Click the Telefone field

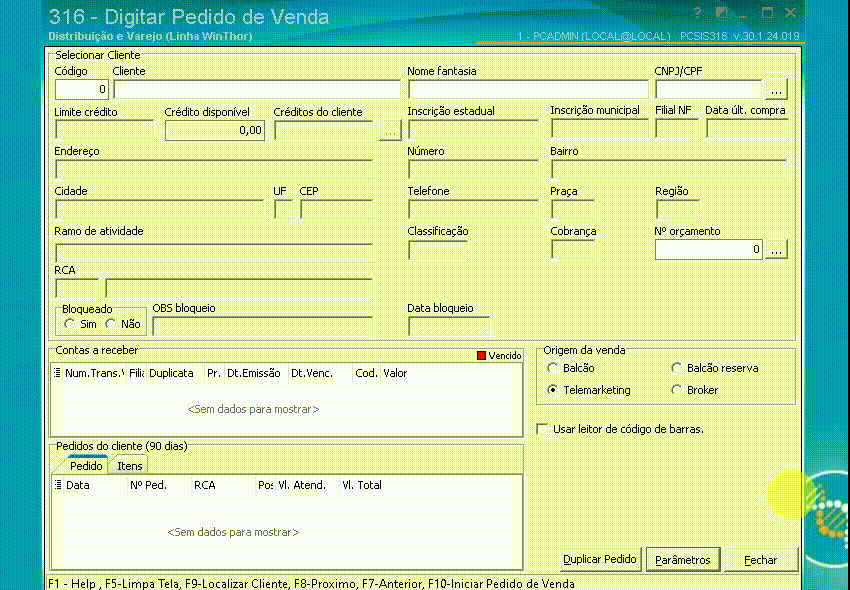click(x=473, y=209)
